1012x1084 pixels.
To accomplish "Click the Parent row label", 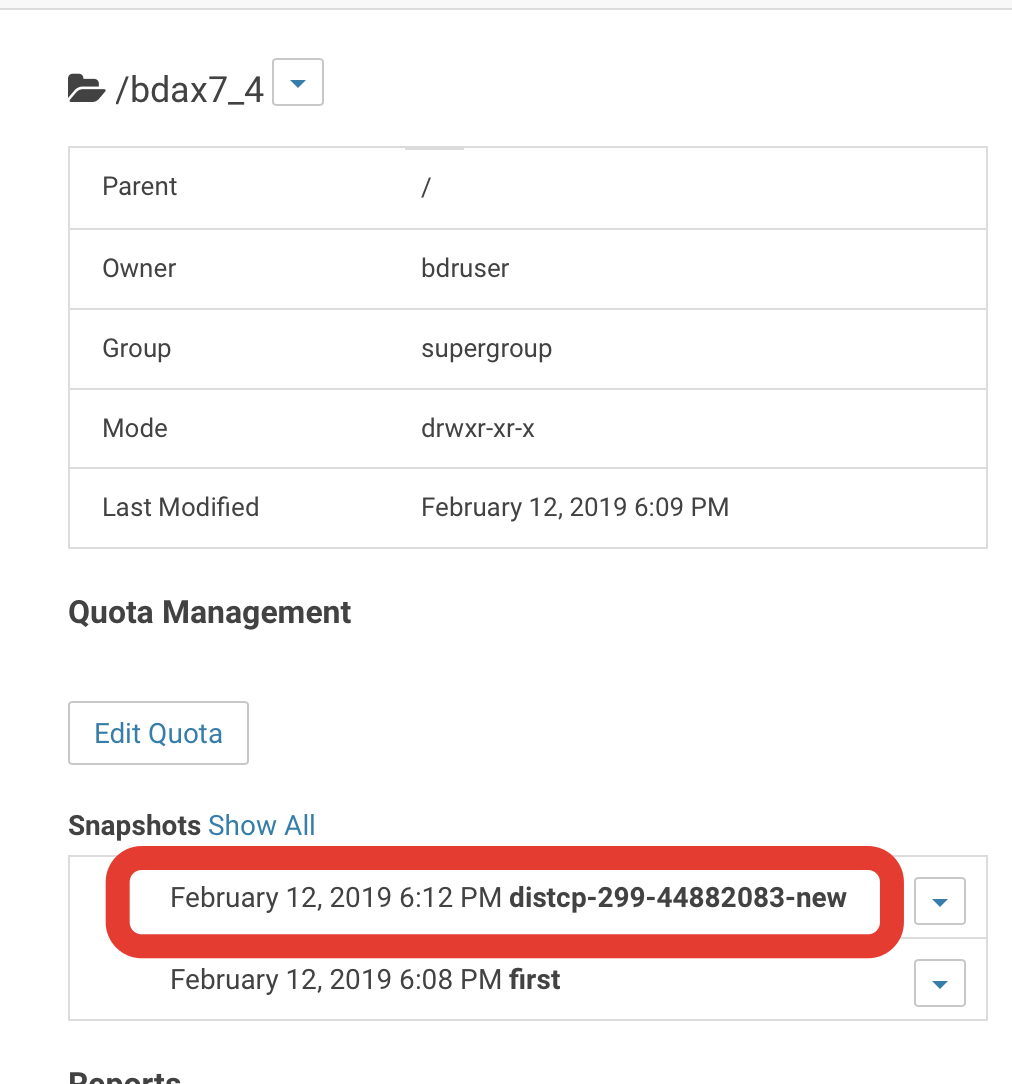I will [139, 187].
